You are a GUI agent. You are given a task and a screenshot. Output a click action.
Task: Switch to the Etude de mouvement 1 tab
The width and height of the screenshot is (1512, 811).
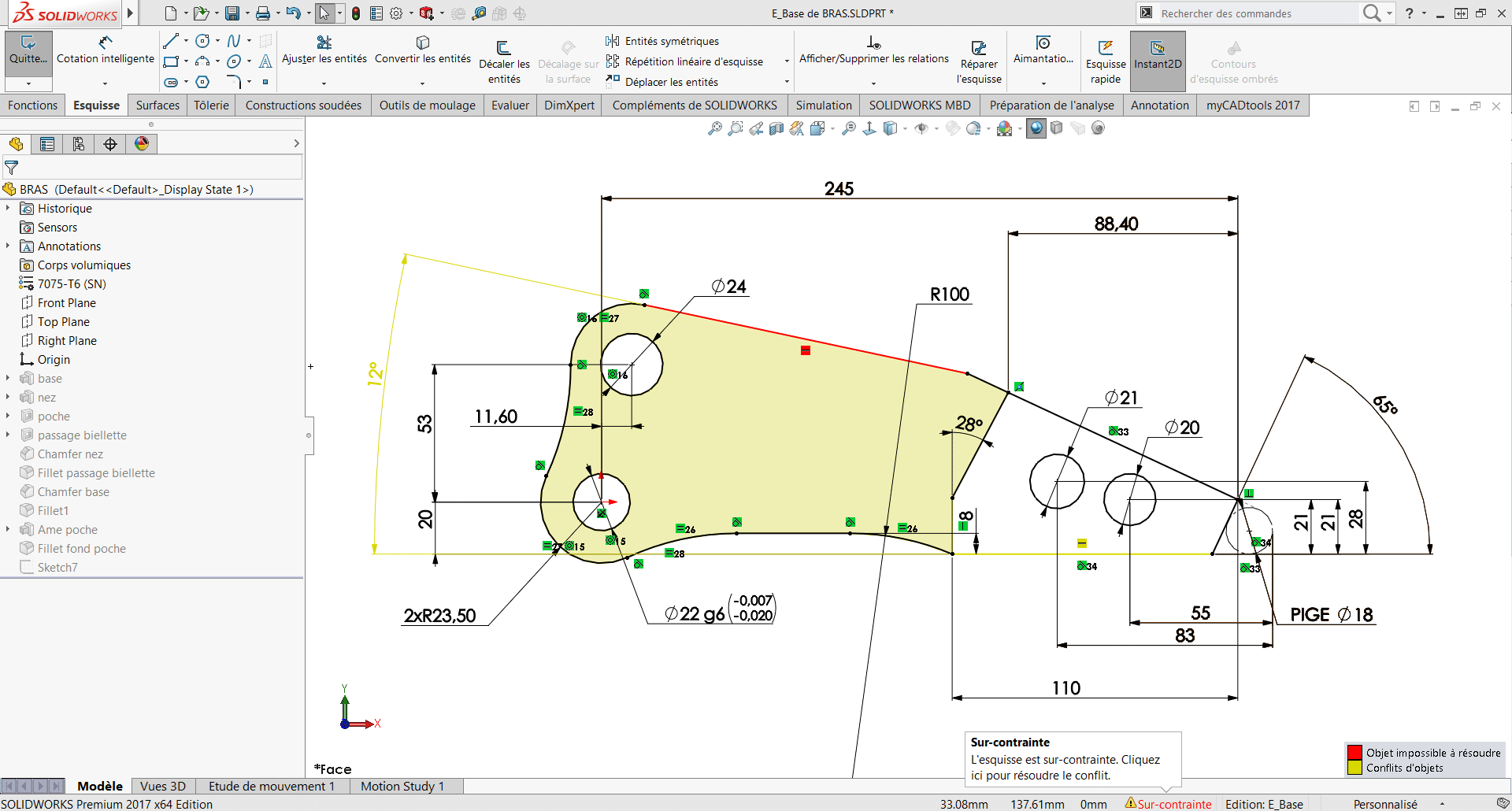272,786
